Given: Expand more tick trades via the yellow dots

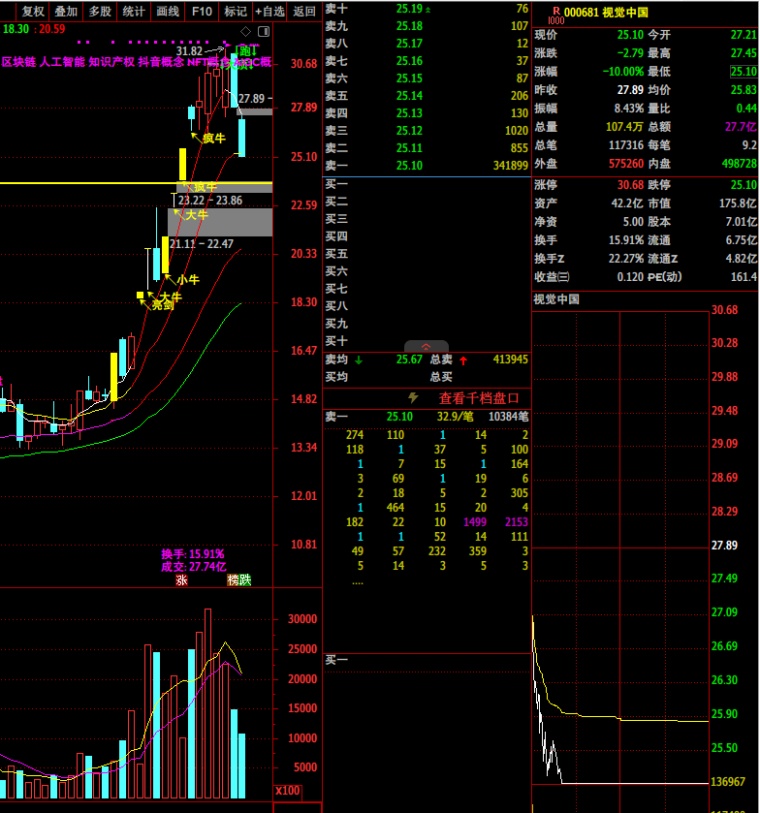Looking at the screenshot, I should pyautogui.click(x=358, y=582).
